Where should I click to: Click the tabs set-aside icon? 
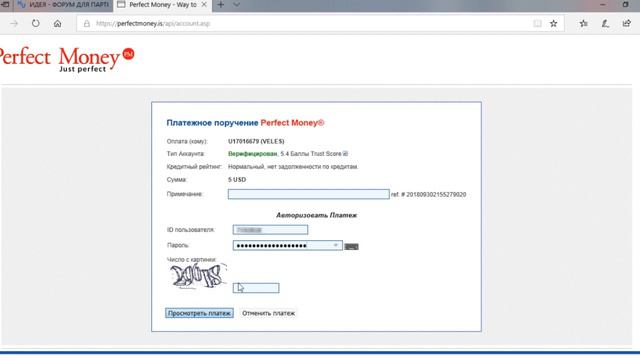[5, 5]
